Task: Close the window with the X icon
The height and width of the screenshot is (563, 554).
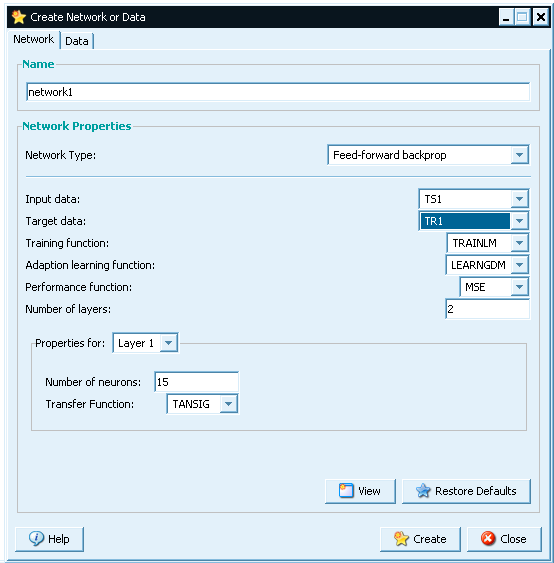Action: [541, 17]
